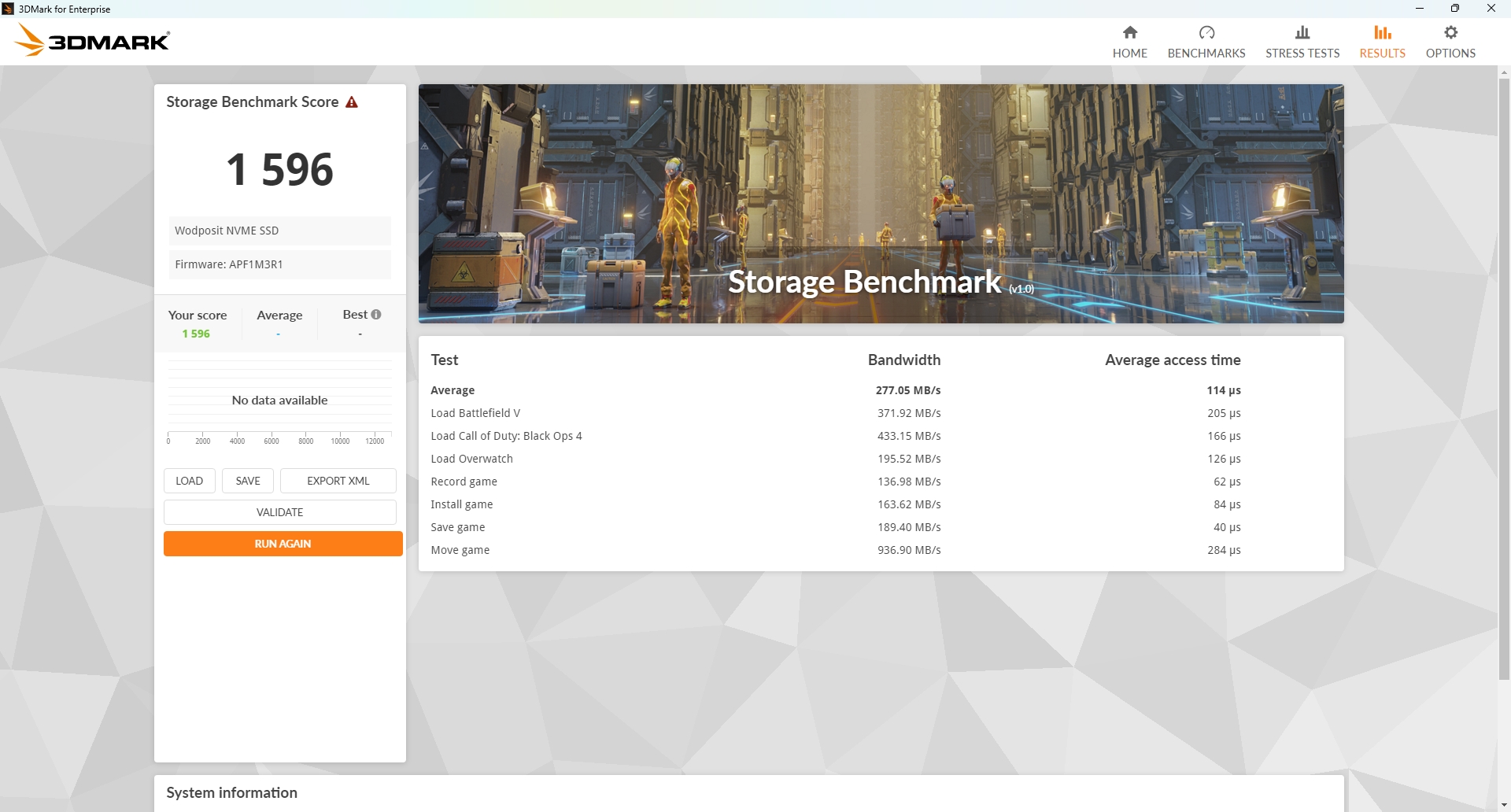
Task: Click the VALIDATE button
Action: 279,512
